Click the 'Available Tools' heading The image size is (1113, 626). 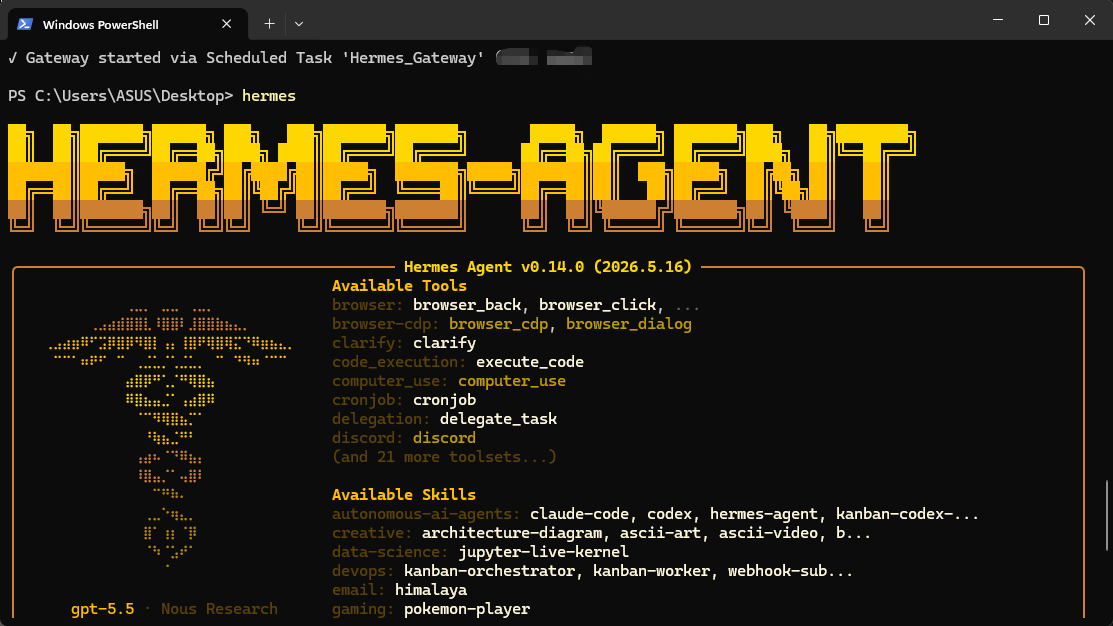click(400, 286)
